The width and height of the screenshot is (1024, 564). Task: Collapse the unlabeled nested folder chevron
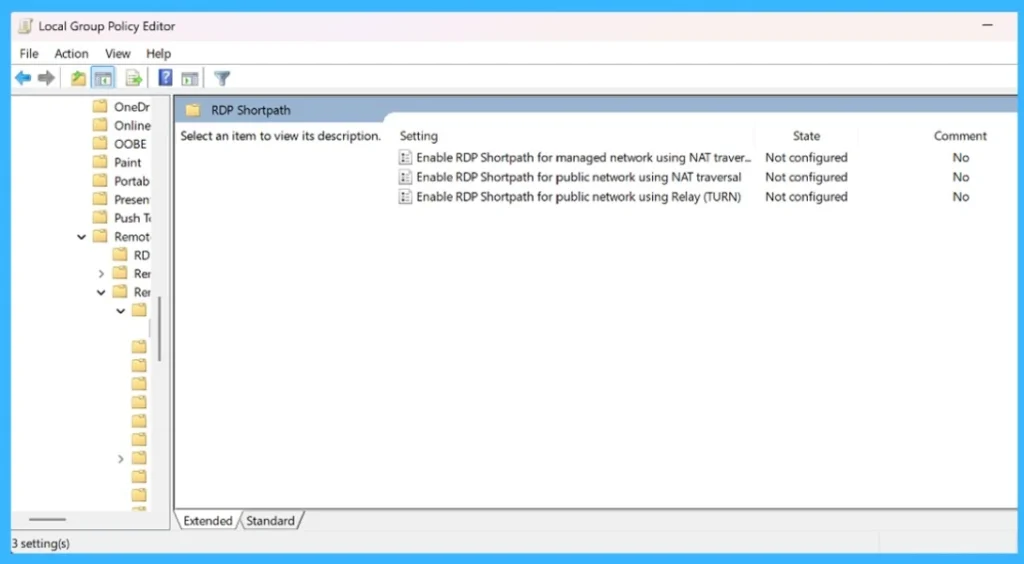pos(121,311)
